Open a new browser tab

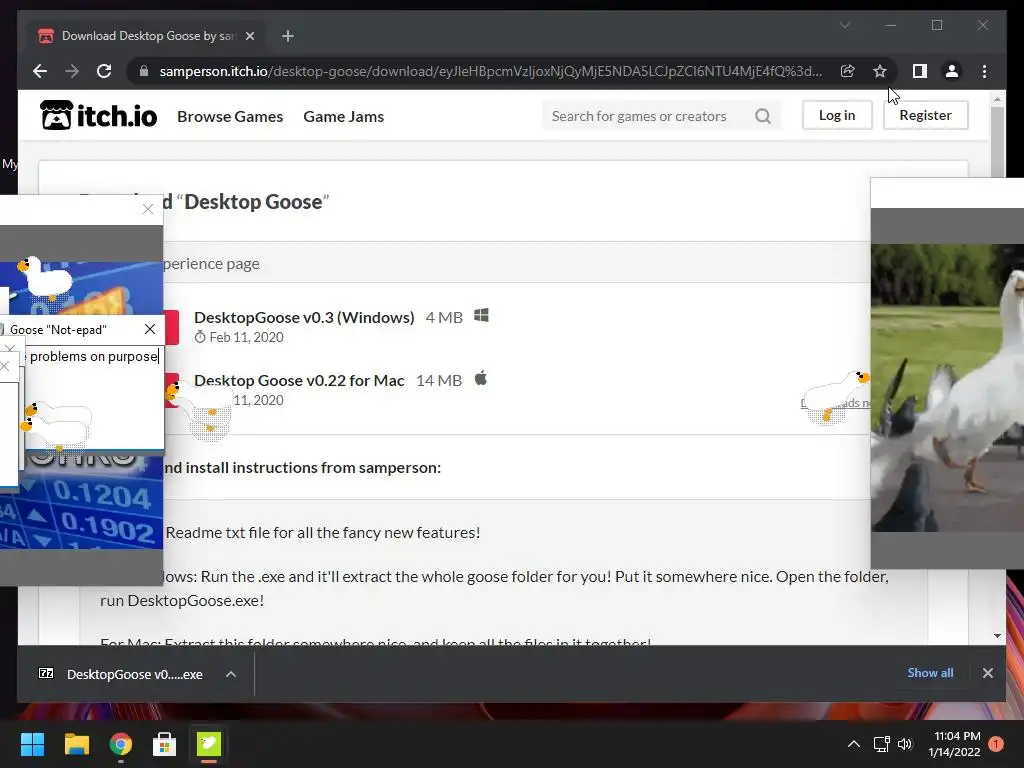tap(288, 36)
